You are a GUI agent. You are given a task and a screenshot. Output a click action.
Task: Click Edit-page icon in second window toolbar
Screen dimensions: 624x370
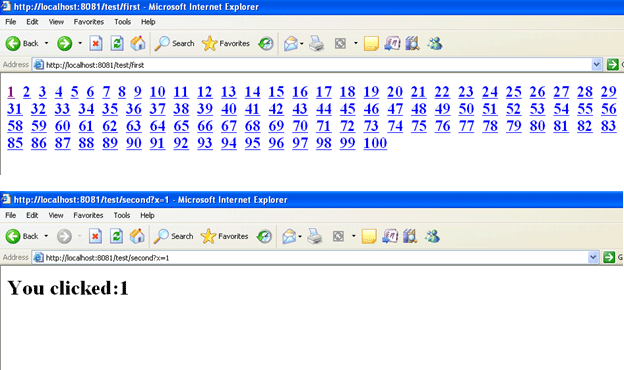[338, 236]
